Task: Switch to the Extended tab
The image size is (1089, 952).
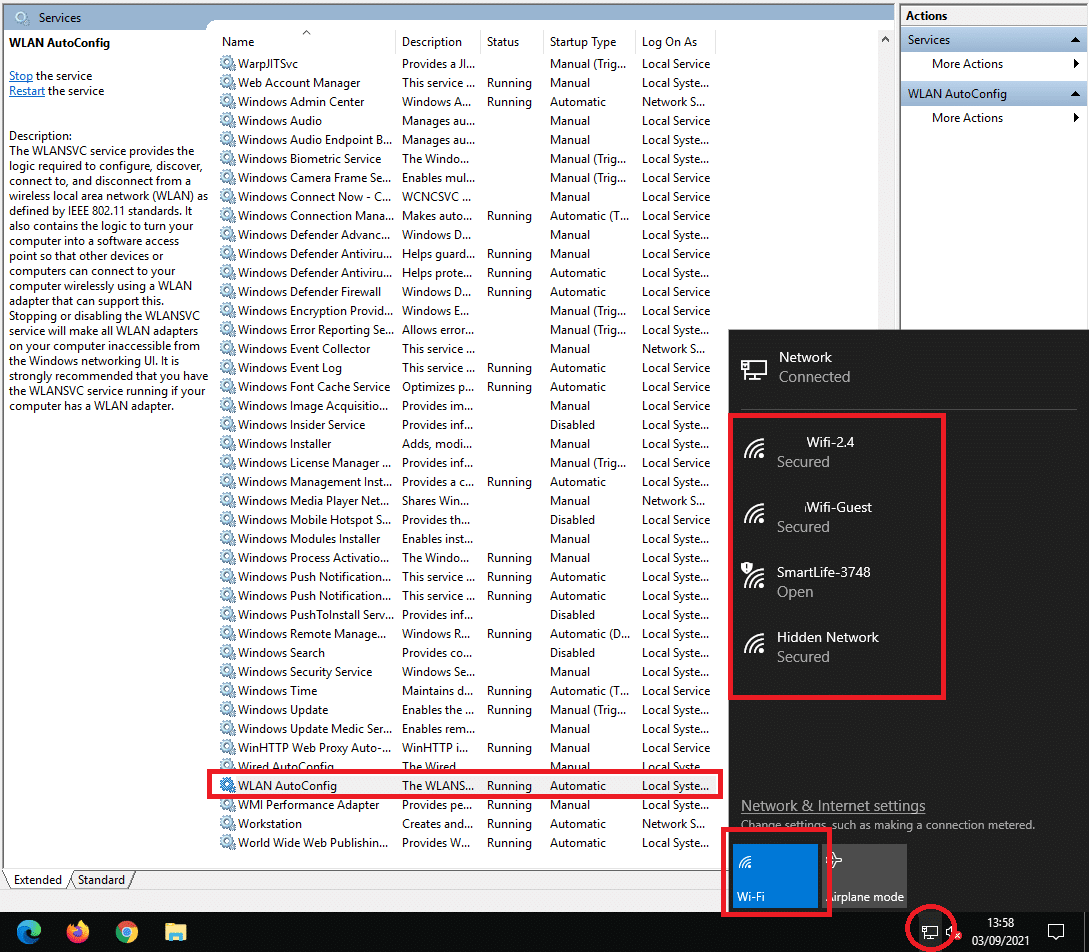Action: point(38,880)
